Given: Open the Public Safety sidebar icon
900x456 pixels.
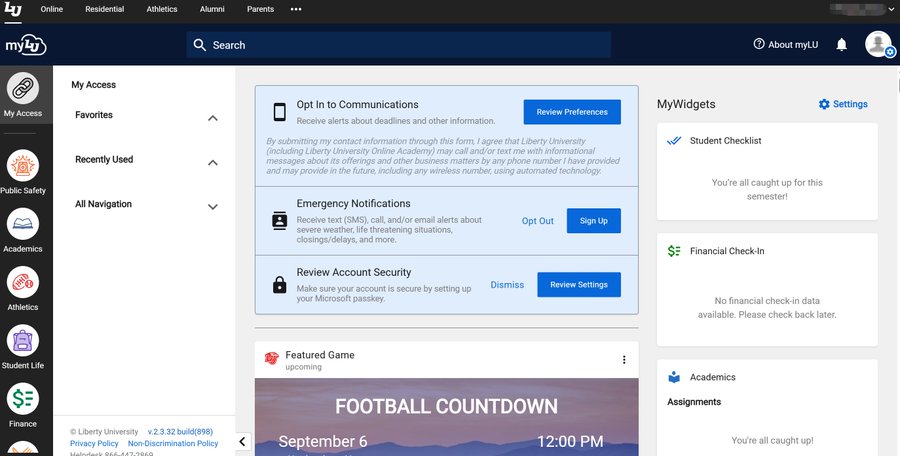Looking at the screenshot, I should point(23,165).
